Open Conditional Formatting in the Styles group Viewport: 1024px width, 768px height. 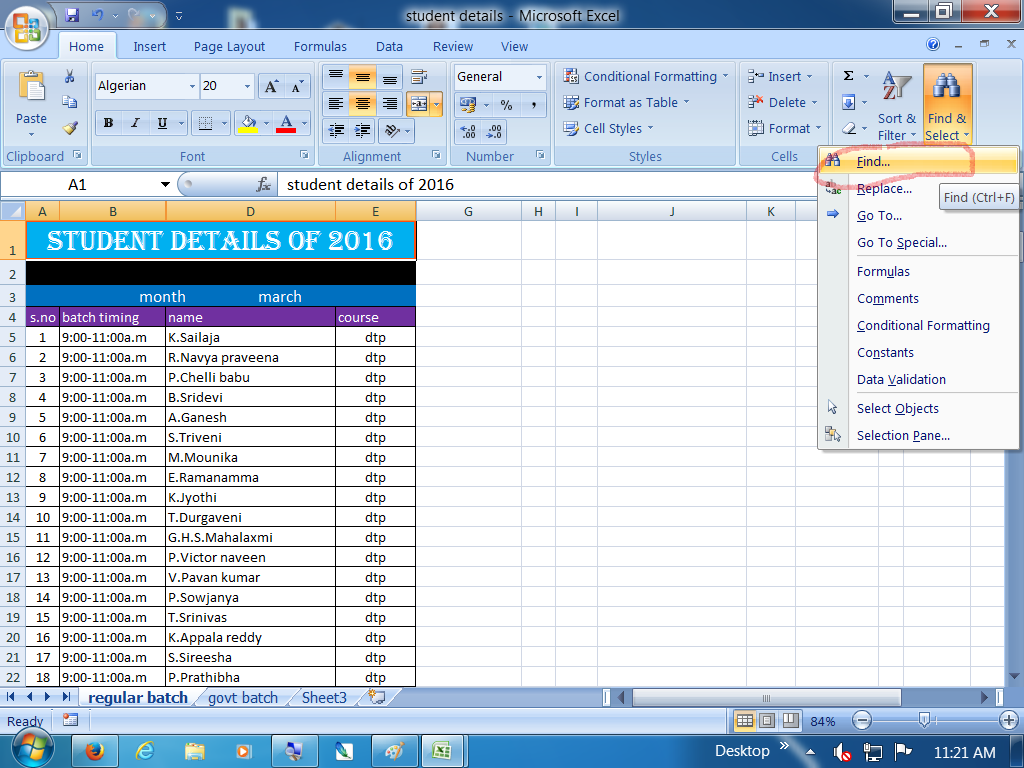pos(645,76)
